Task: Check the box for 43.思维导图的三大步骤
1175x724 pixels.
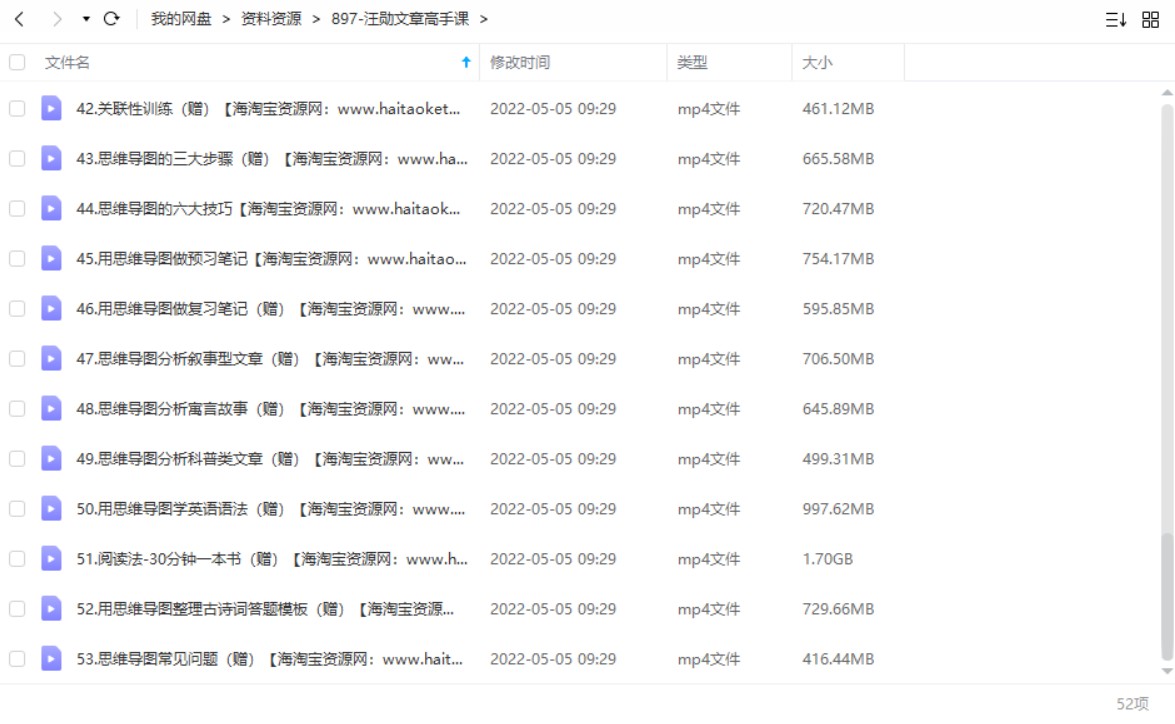Action: click(17, 159)
